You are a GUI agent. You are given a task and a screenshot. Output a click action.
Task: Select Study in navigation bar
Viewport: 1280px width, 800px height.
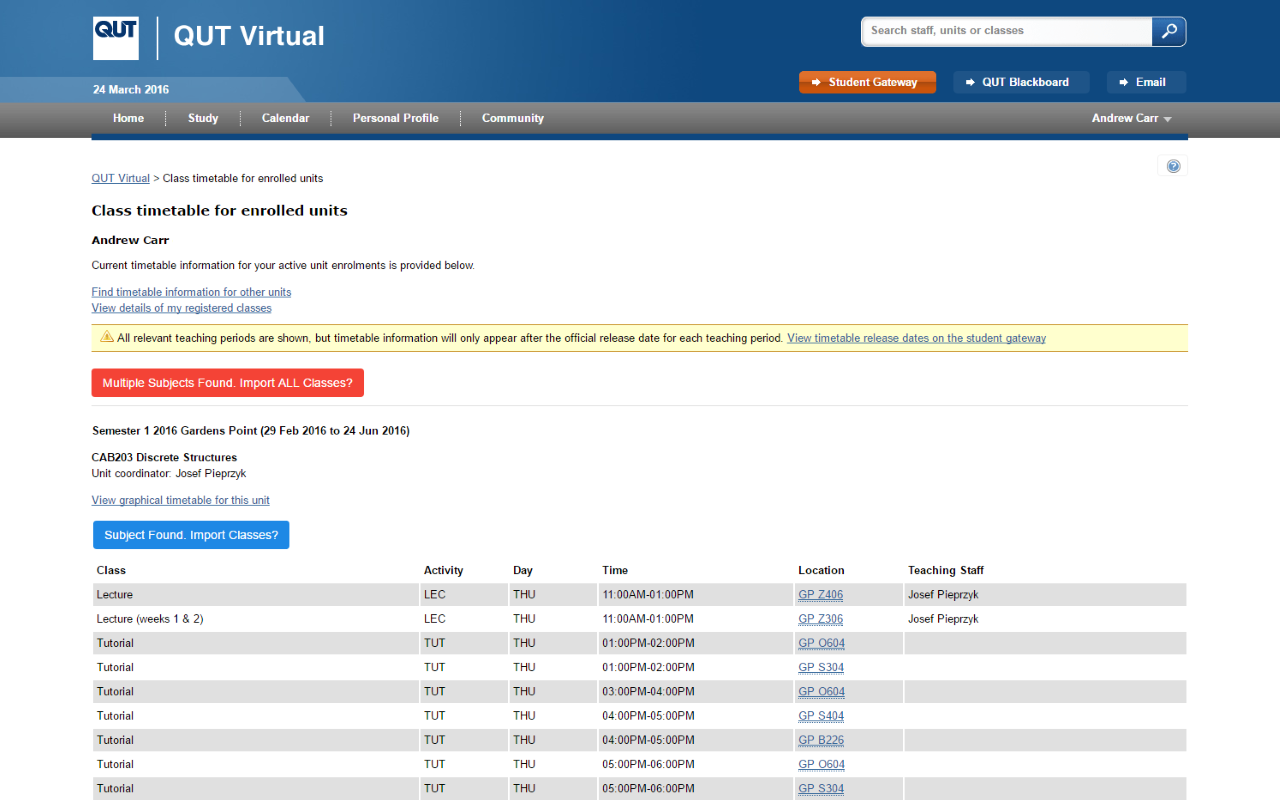click(203, 118)
